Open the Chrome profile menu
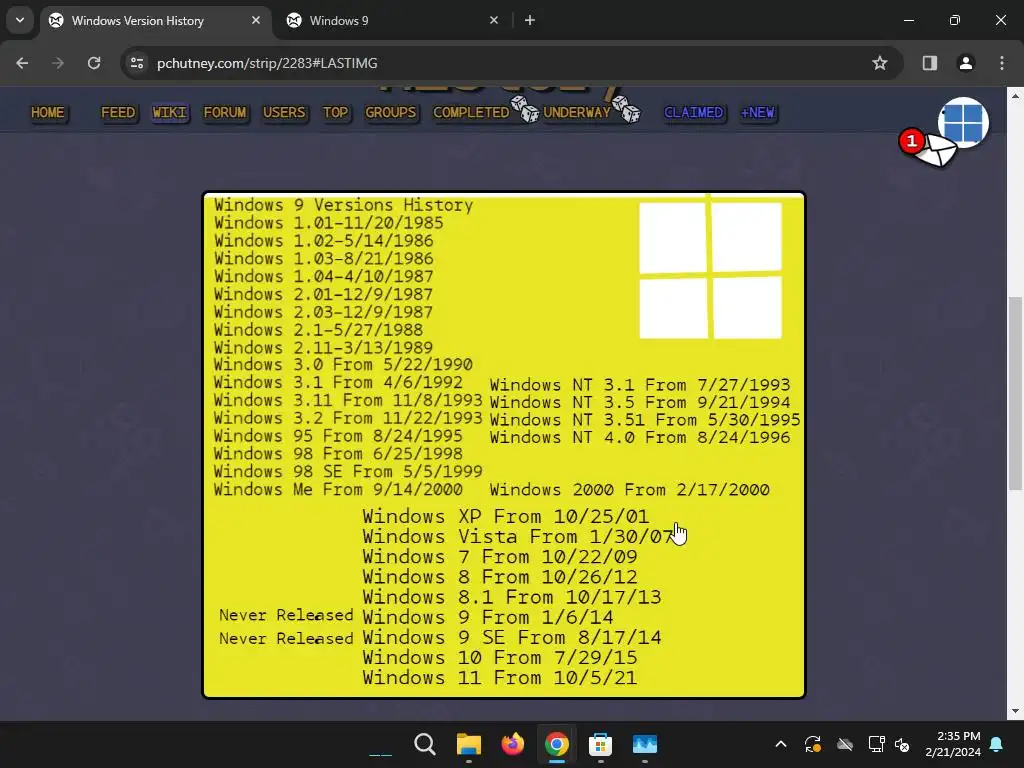The image size is (1024, 768). [x=966, y=63]
